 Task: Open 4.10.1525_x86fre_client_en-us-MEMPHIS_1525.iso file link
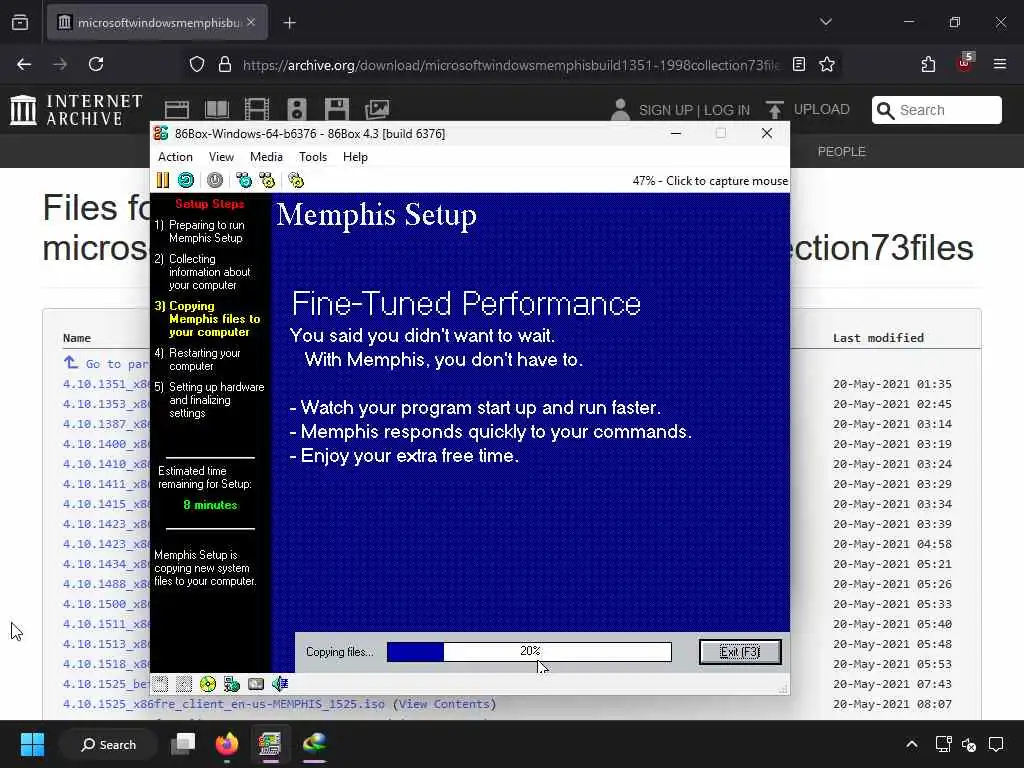click(224, 704)
